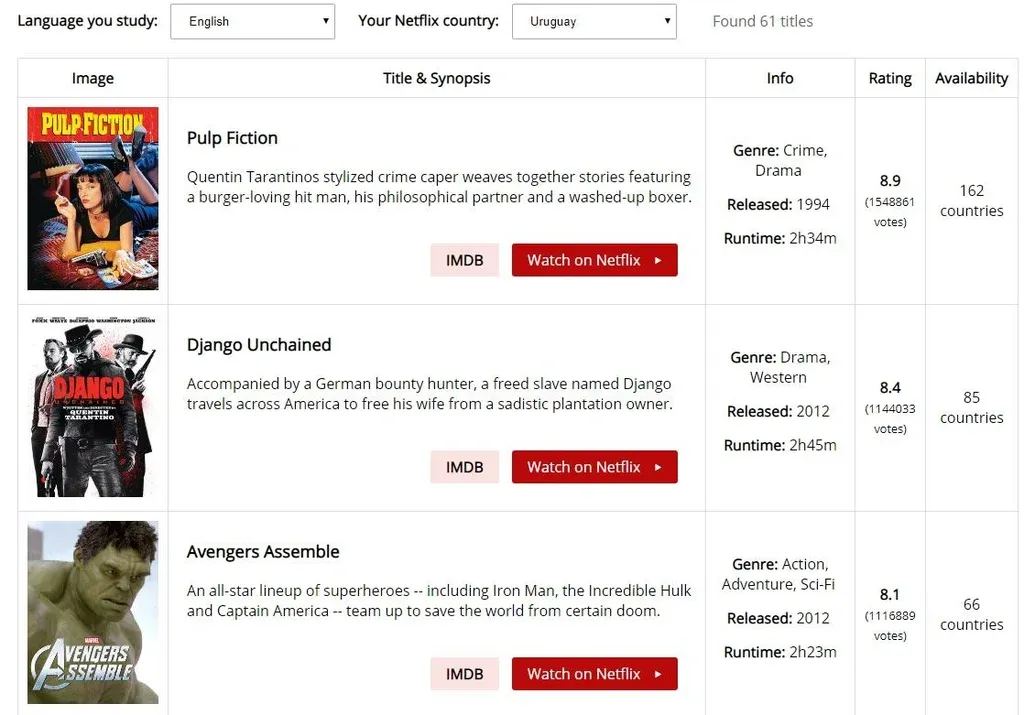Click the Avengers Assemble synopsis paragraph
Image resolution: width=1024 pixels, height=715 pixels.
pyautogui.click(x=439, y=601)
